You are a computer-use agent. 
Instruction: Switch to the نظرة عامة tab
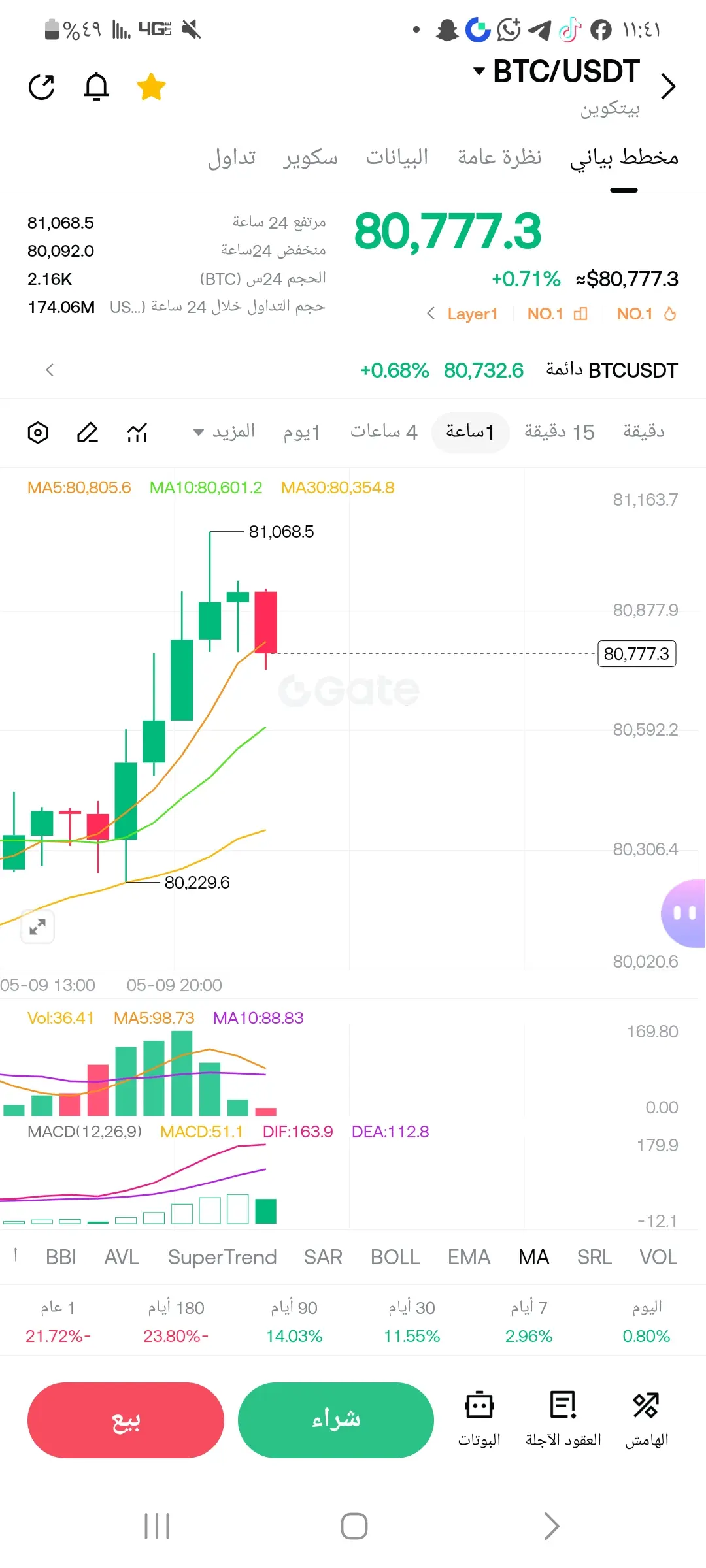click(x=499, y=157)
